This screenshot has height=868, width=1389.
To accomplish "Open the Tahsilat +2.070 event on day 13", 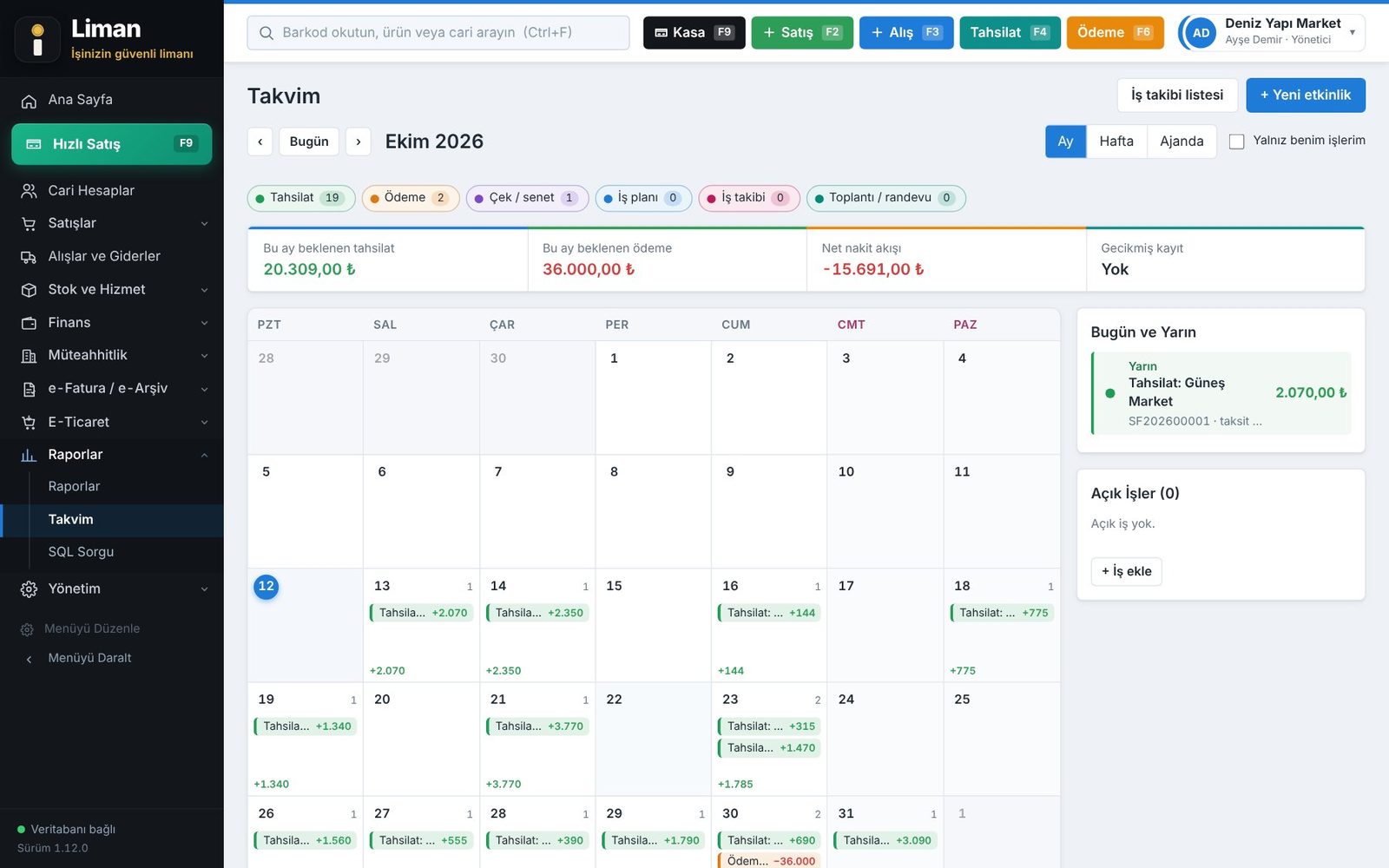I will tap(422, 613).
